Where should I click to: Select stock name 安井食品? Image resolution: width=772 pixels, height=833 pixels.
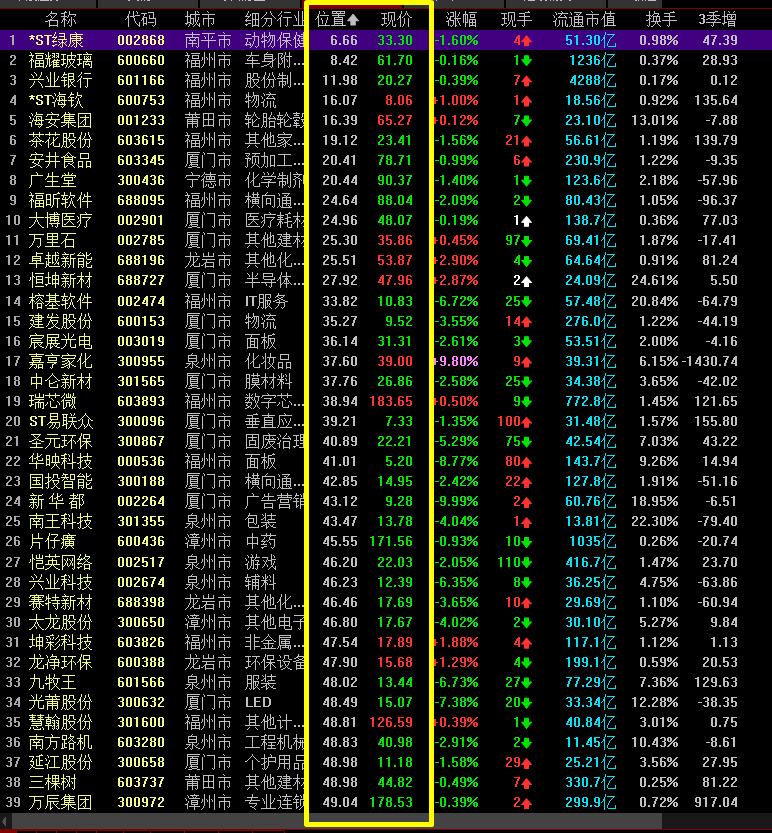(x=61, y=161)
